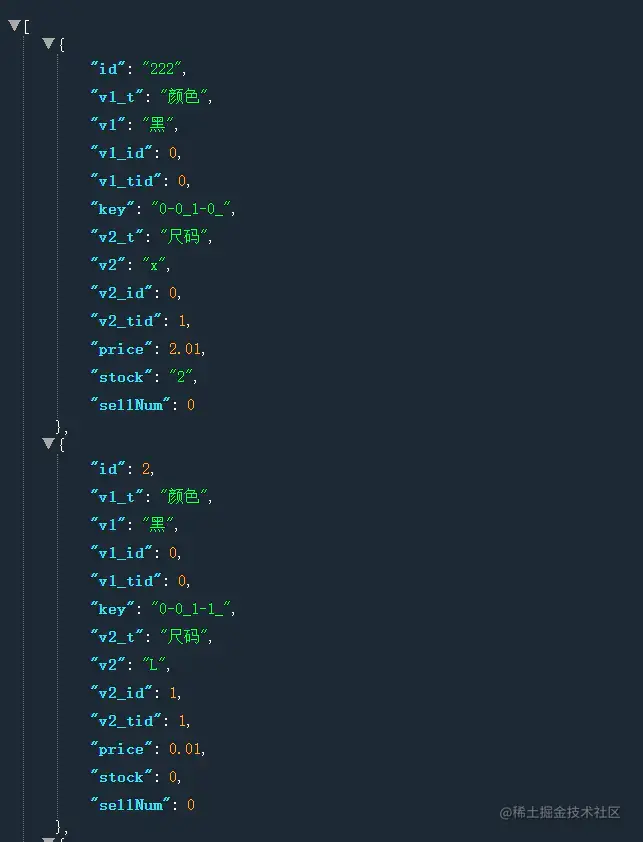The height and width of the screenshot is (842, 643).
Task: Collapse the second object with id 2
Action: (48, 443)
